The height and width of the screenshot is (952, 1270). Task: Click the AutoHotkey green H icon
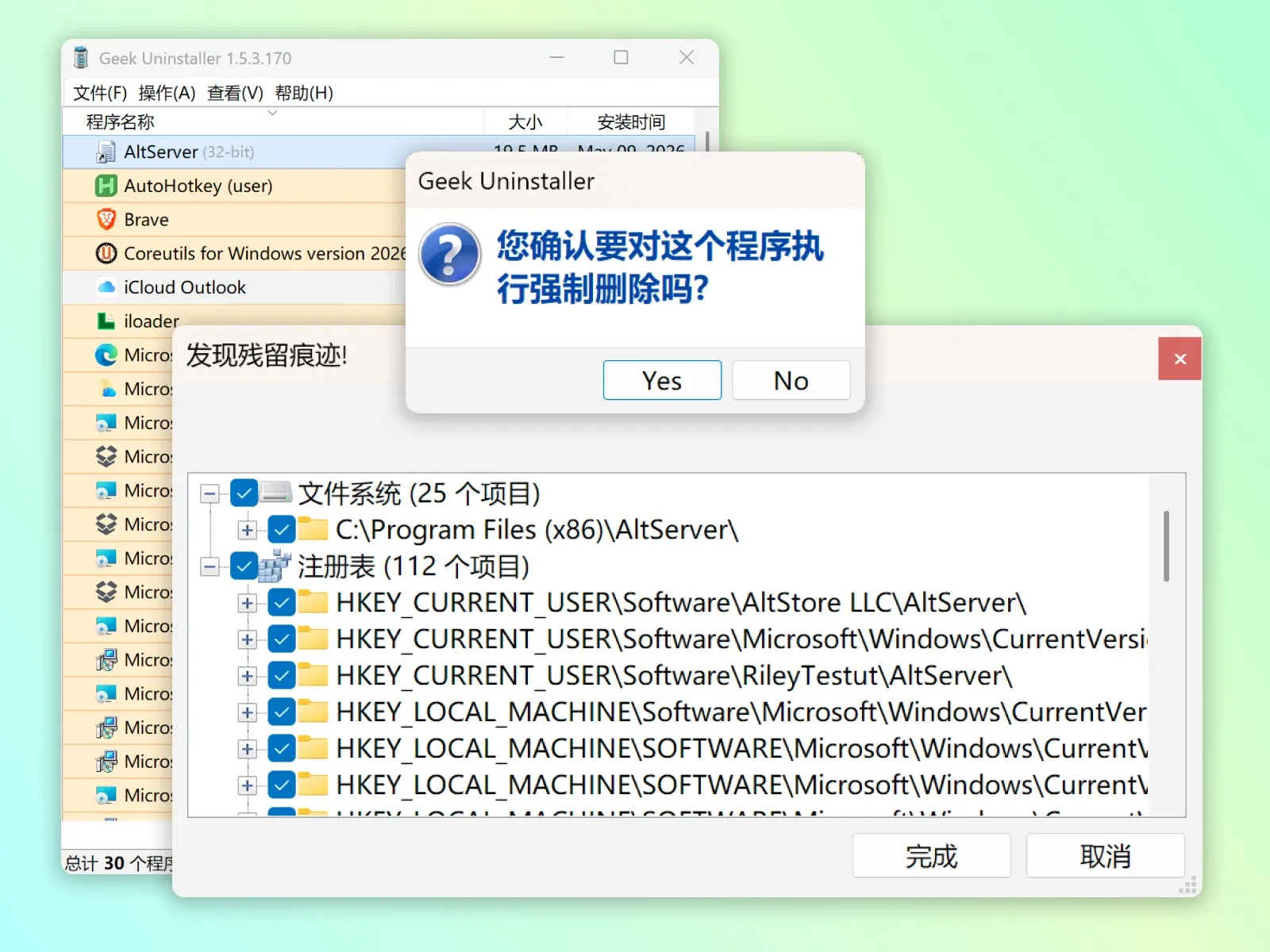click(106, 186)
